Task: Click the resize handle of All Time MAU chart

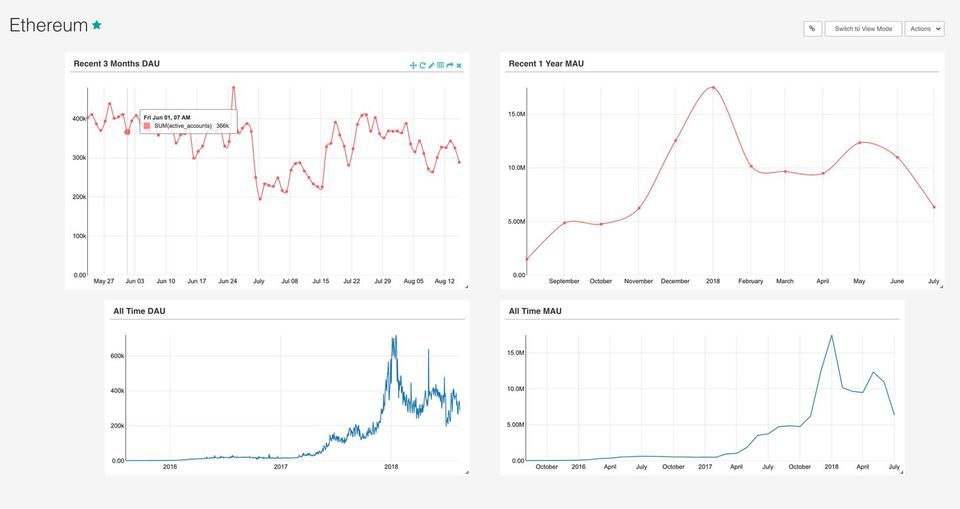Action: (x=900, y=471)
